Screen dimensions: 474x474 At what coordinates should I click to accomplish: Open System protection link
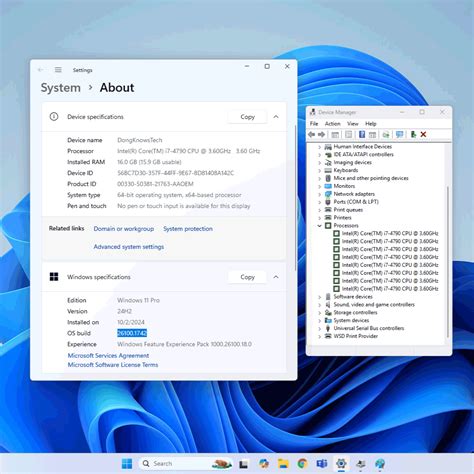[x=188, y=229]
